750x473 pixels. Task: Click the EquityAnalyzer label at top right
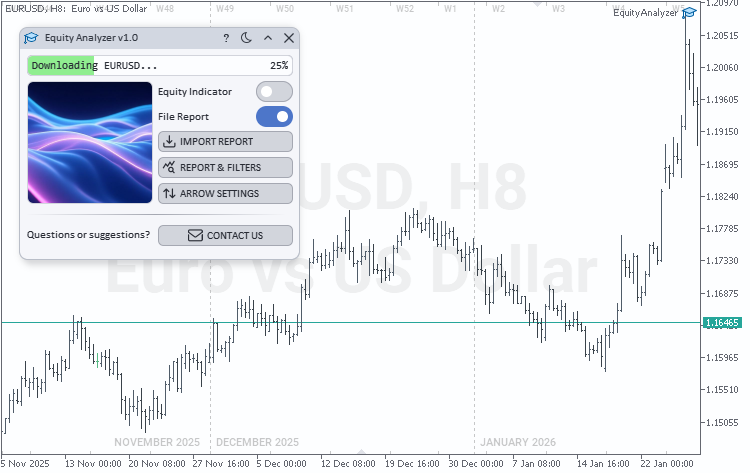(645, 12)
